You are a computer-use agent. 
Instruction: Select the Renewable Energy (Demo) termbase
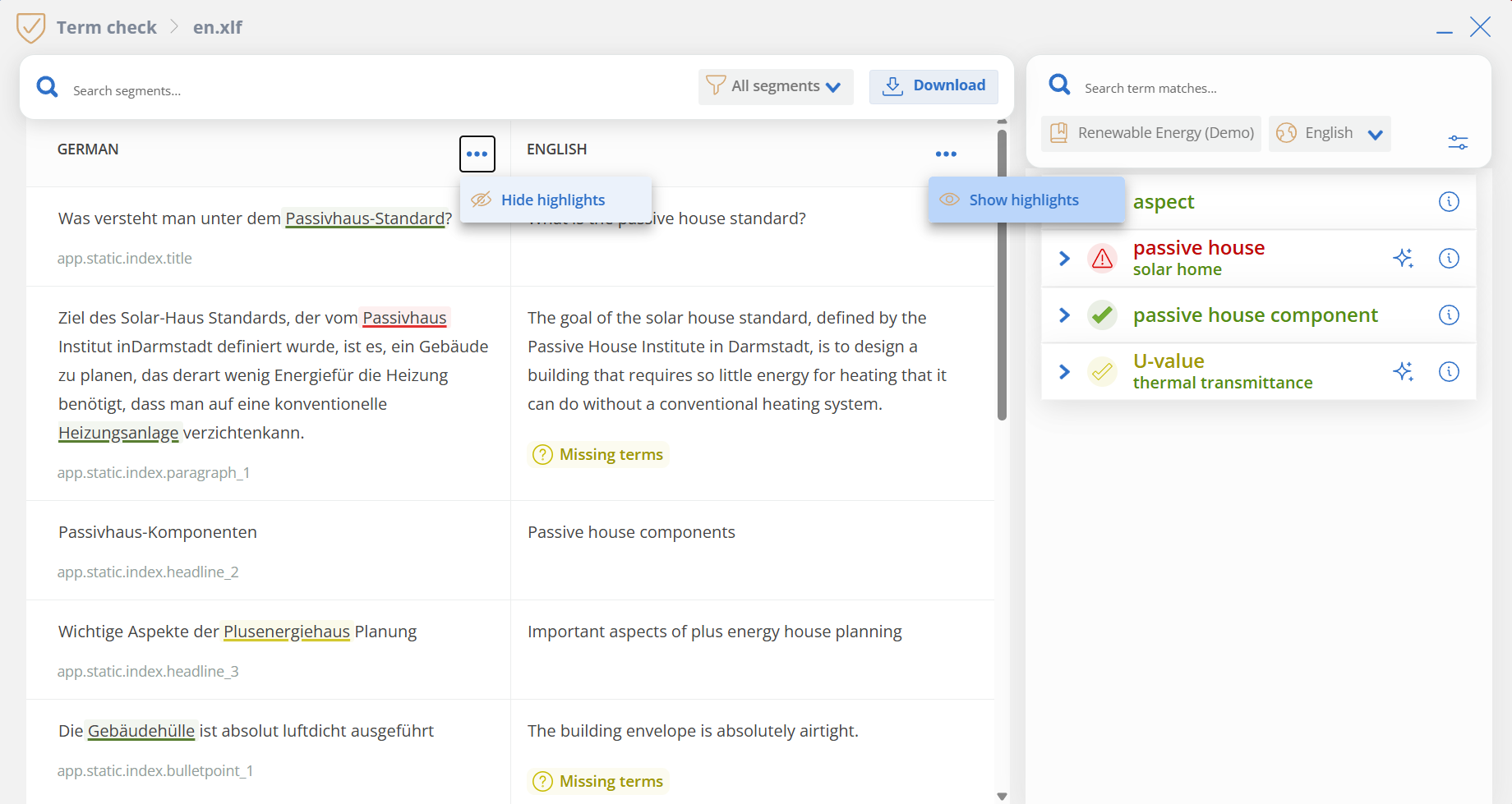1150,133
